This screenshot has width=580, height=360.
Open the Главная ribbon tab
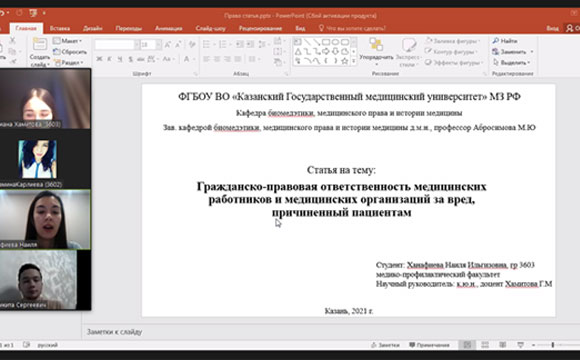(x=26, y=28)
